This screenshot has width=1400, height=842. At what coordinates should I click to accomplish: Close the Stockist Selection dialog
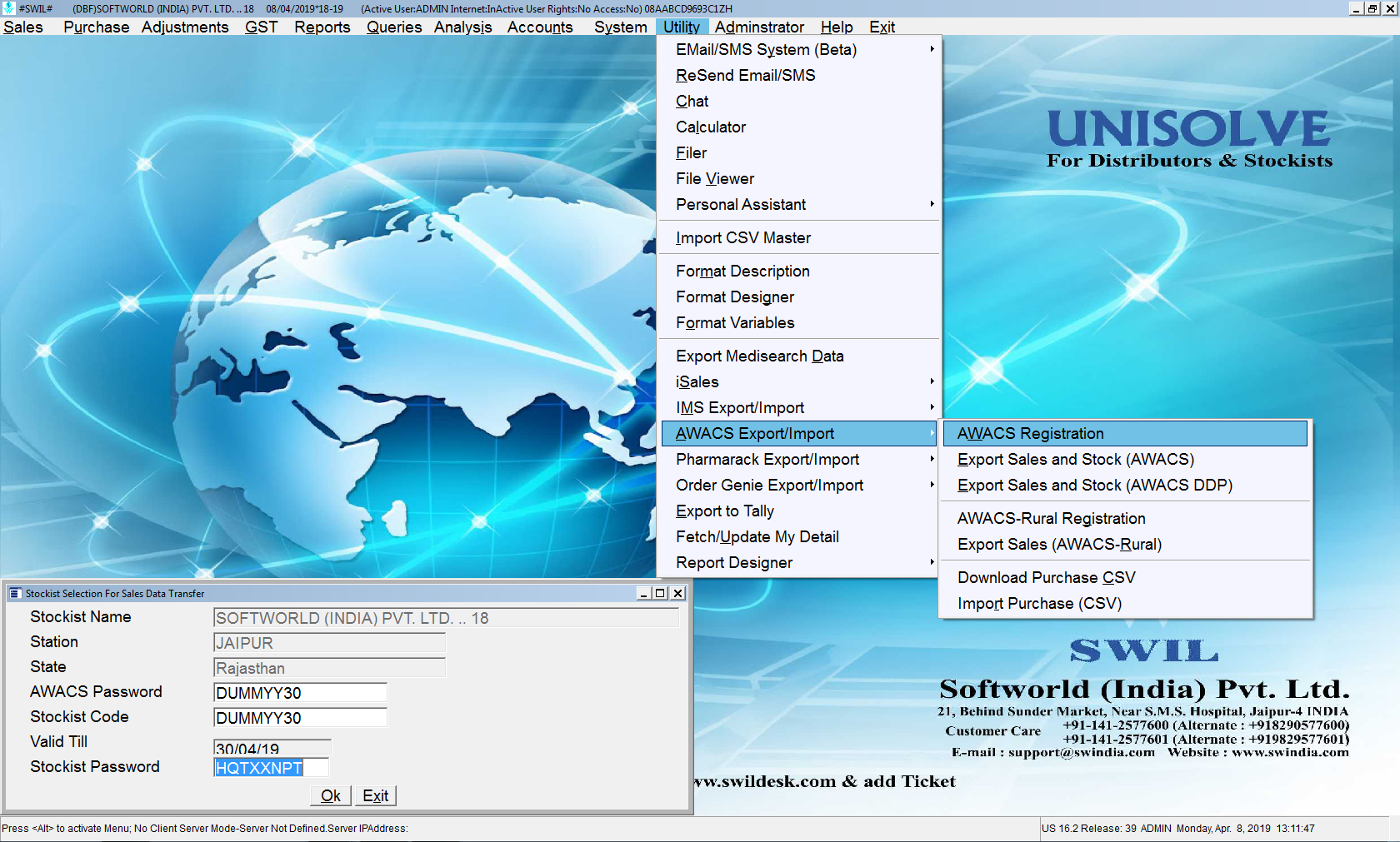678,593
